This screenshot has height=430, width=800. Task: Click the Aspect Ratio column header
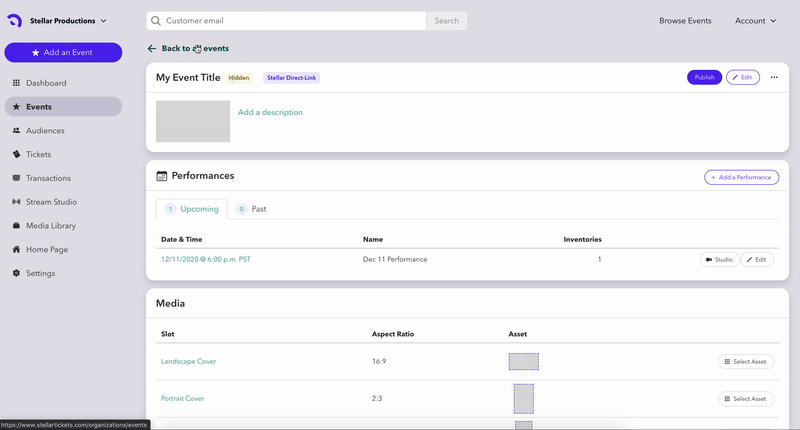393,334
